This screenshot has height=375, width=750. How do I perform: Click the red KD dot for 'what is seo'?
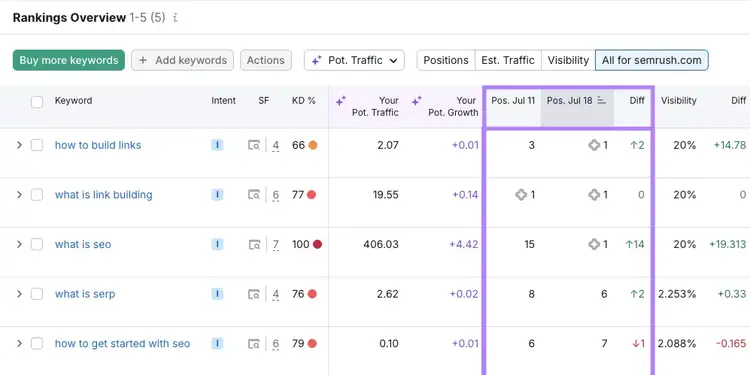coord(317,244)
